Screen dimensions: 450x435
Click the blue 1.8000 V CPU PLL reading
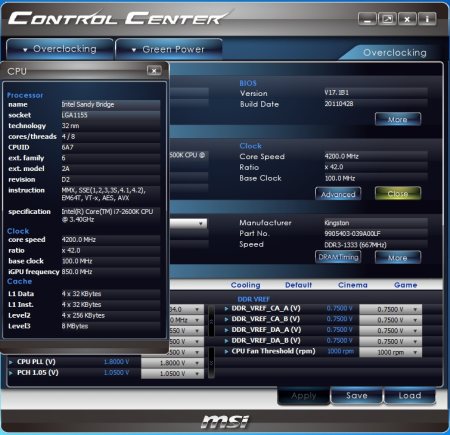click(116, 362)
